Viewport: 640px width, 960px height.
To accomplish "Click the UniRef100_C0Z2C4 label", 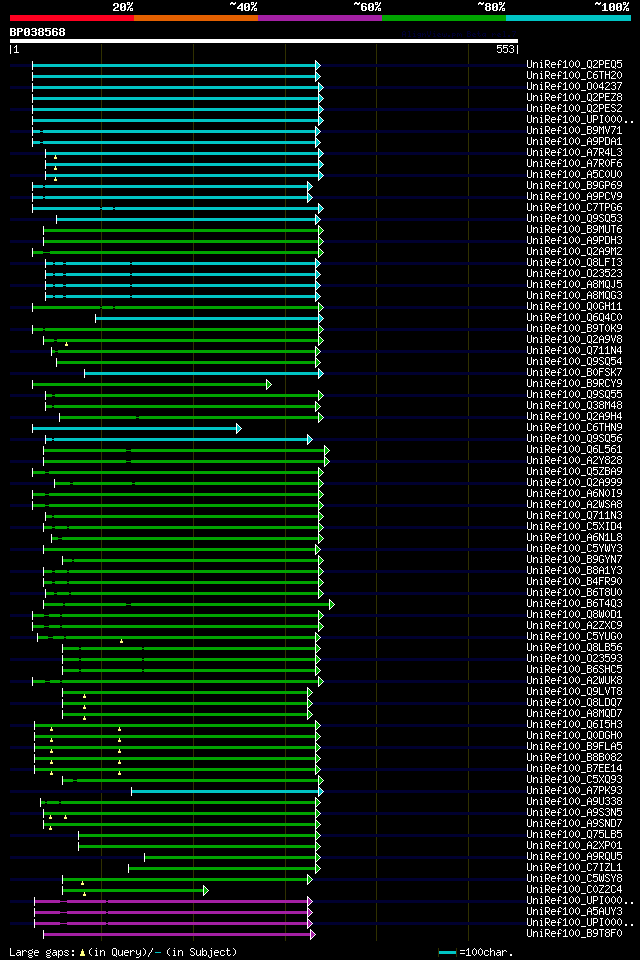I will click(574, 891).
